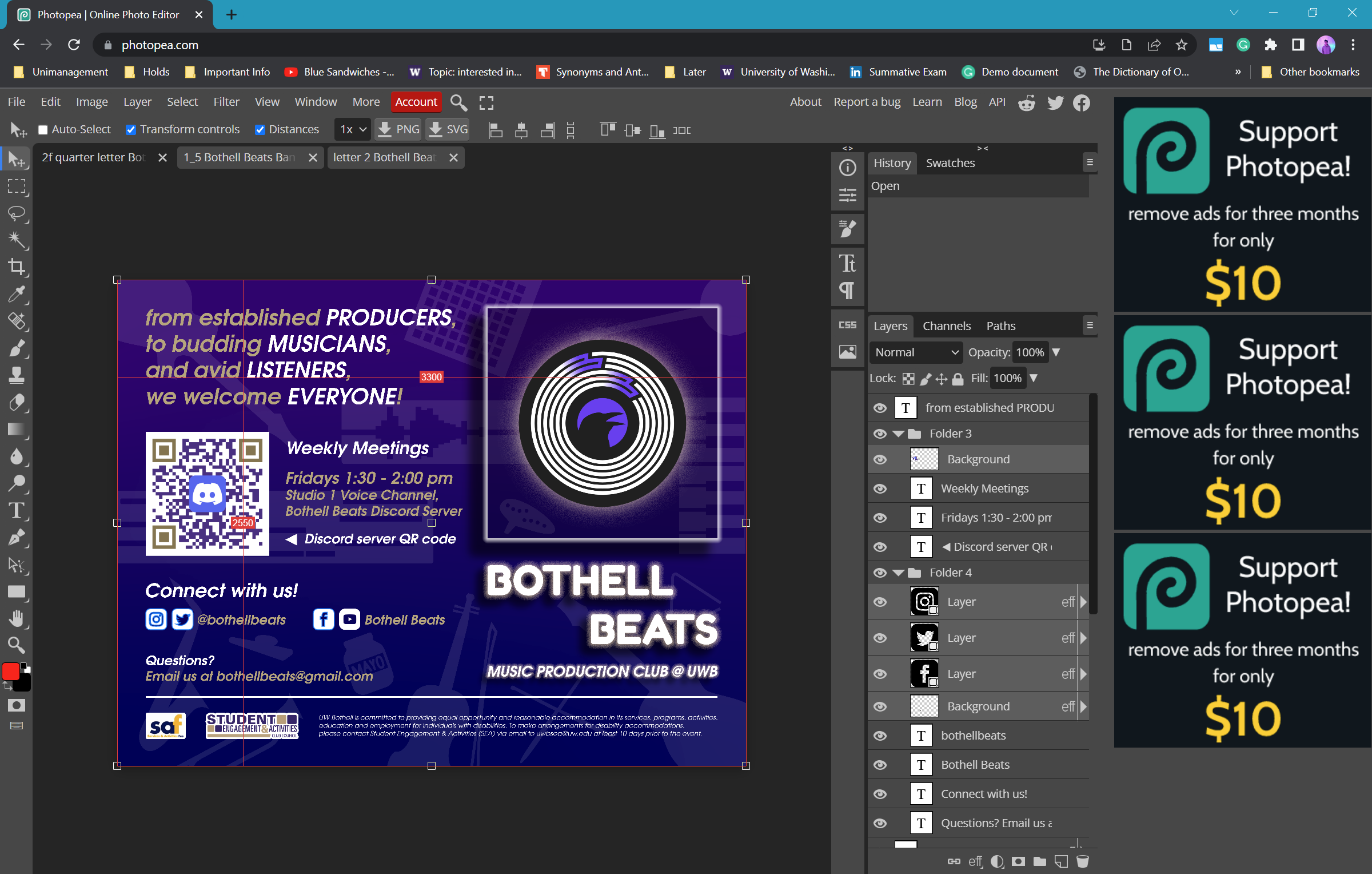Click the Opacity 100% value field
The height and width of the screenshot is (874, 1372).
tap(1030, 352)
